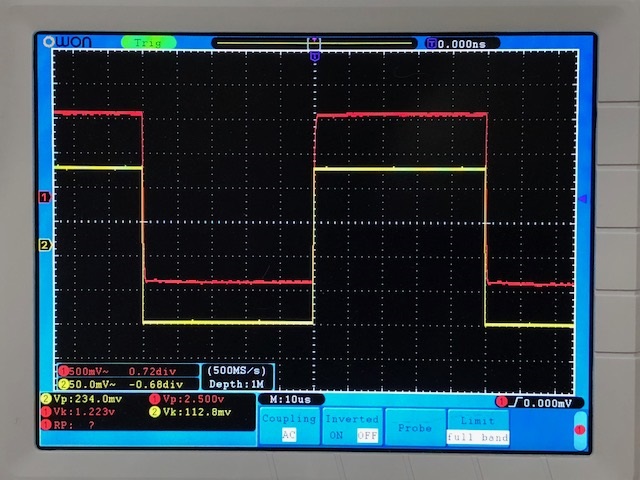
Task: Set Inverted to ON
Action: (x=336, y=436)
